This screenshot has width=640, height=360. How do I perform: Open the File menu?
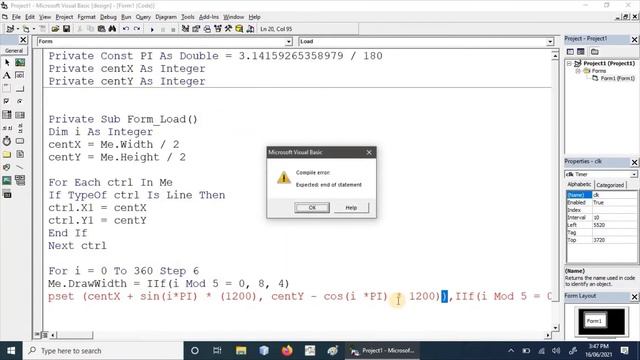click(16, 17)
